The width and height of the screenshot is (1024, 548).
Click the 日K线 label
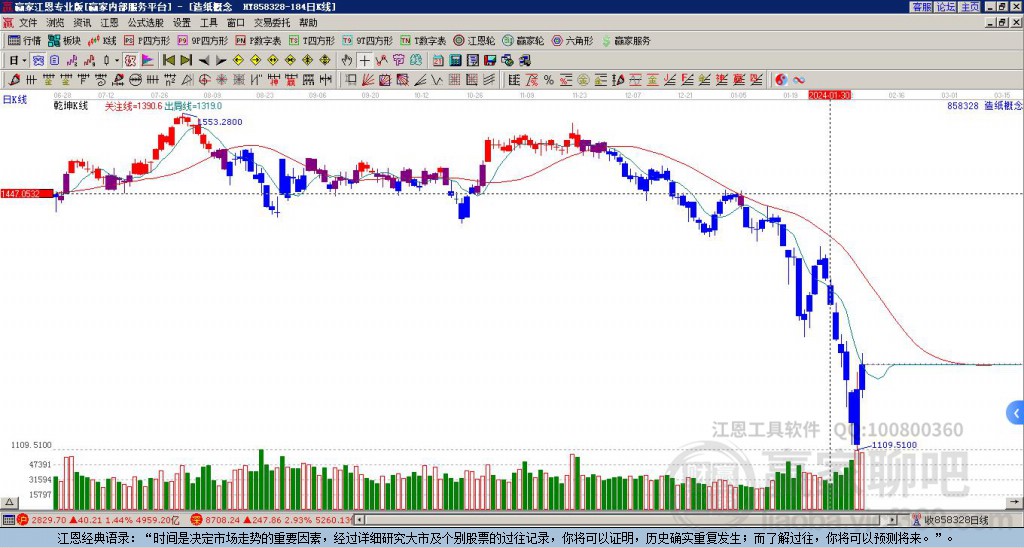(14, 99)
